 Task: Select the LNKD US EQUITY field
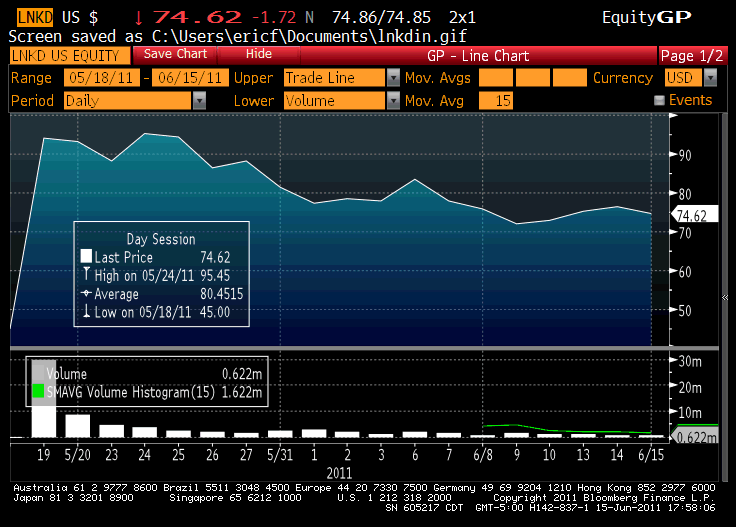point(69,56)
